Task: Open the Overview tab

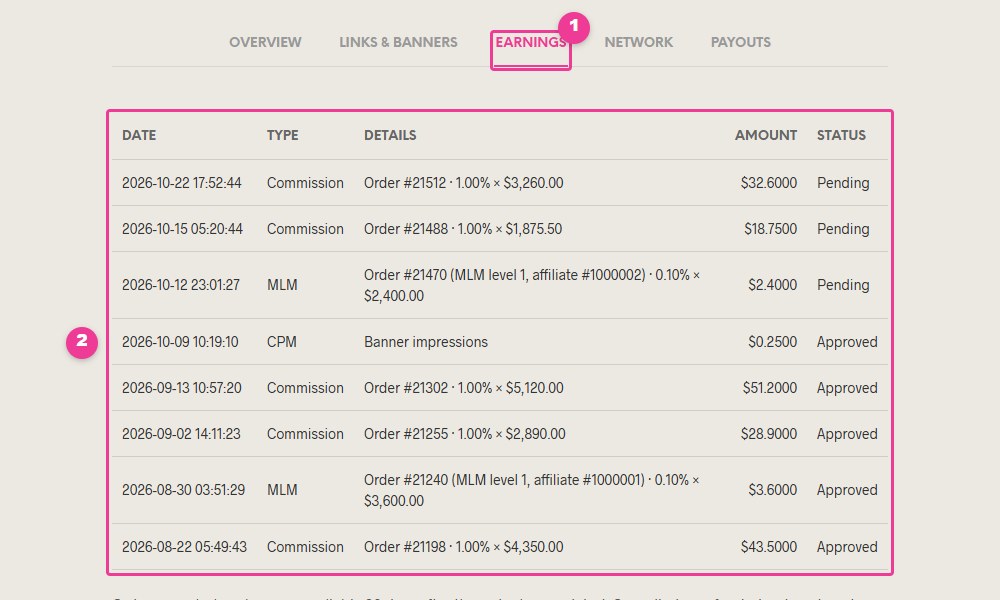Action: tap(265, 42)
